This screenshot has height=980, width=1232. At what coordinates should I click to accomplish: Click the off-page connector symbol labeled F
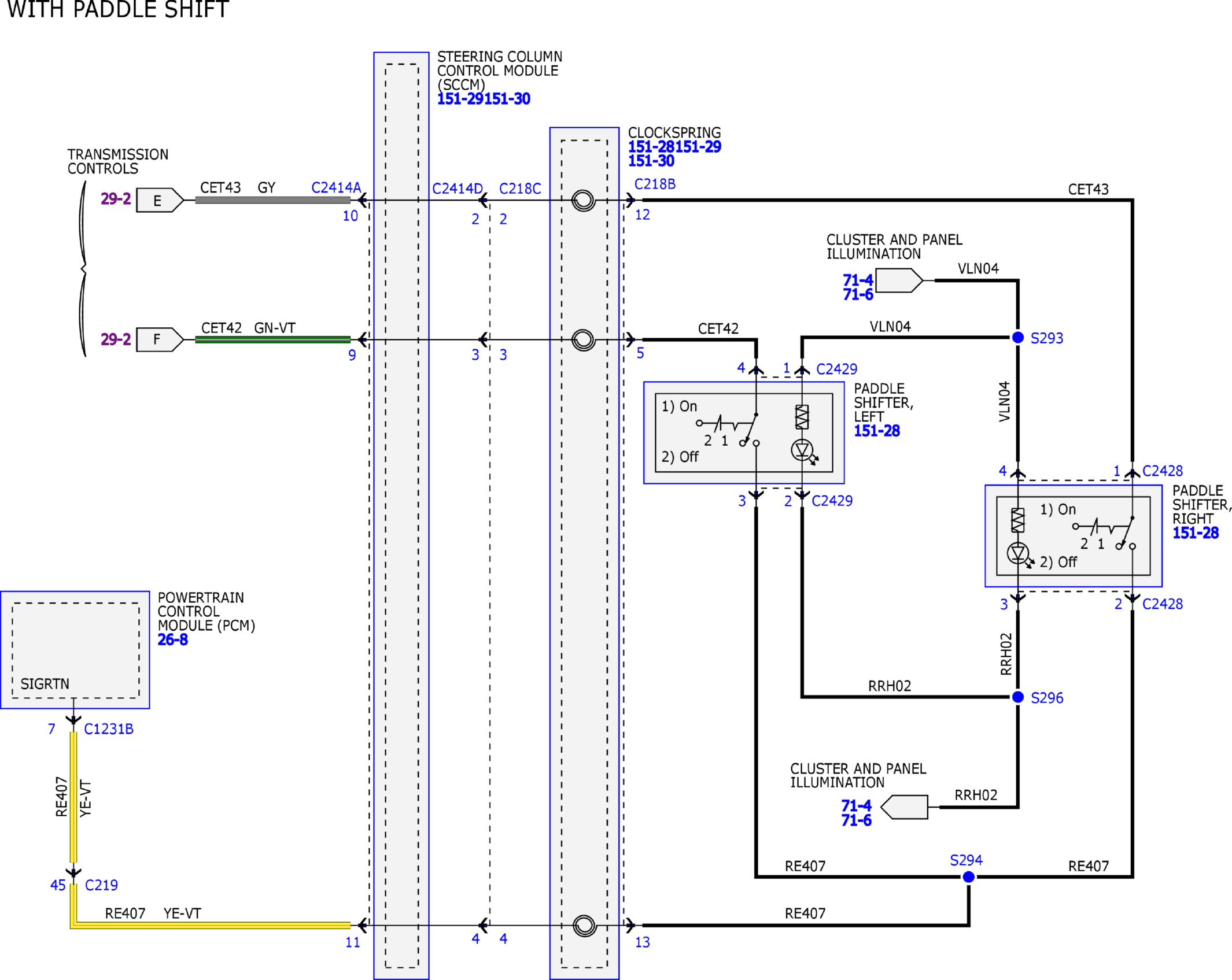(160, 339)
